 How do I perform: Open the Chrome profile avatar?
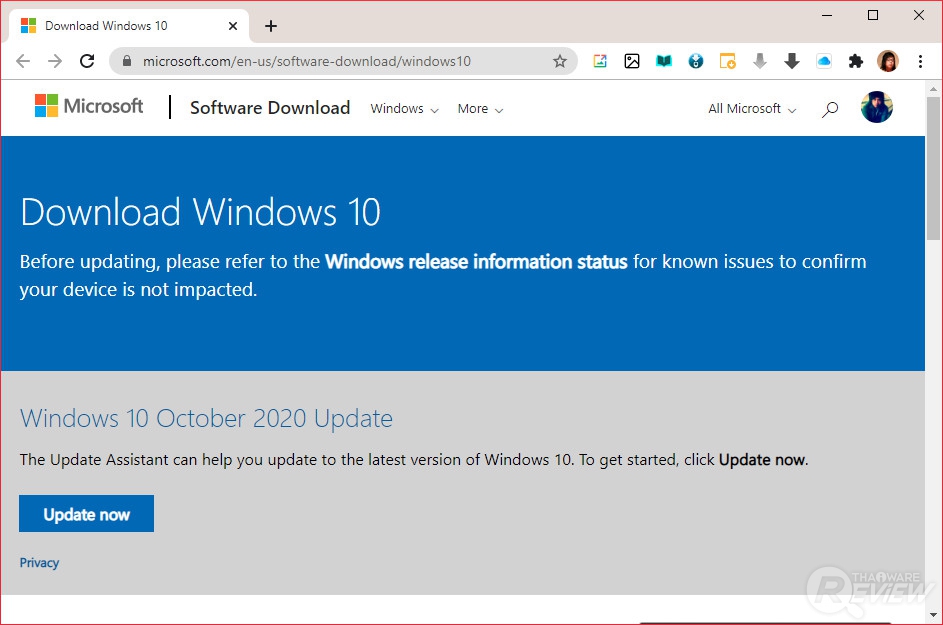pyautogui.click(x=888, y=61)
